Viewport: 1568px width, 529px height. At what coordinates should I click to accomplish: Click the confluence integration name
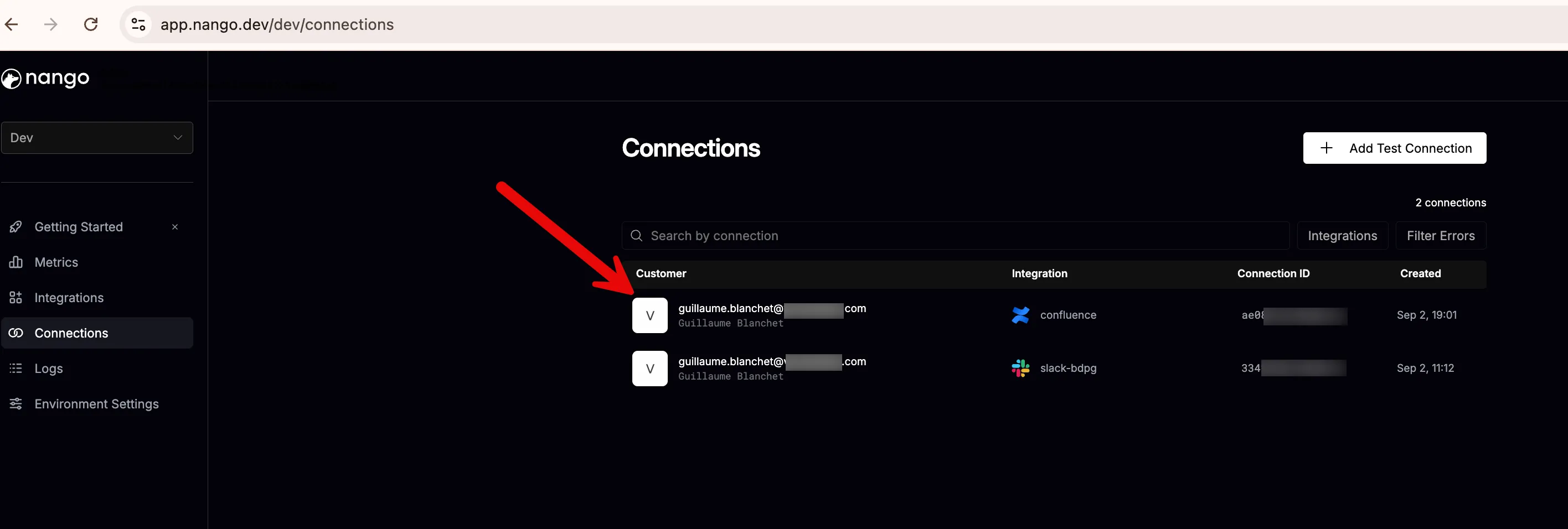point(1067,315)
